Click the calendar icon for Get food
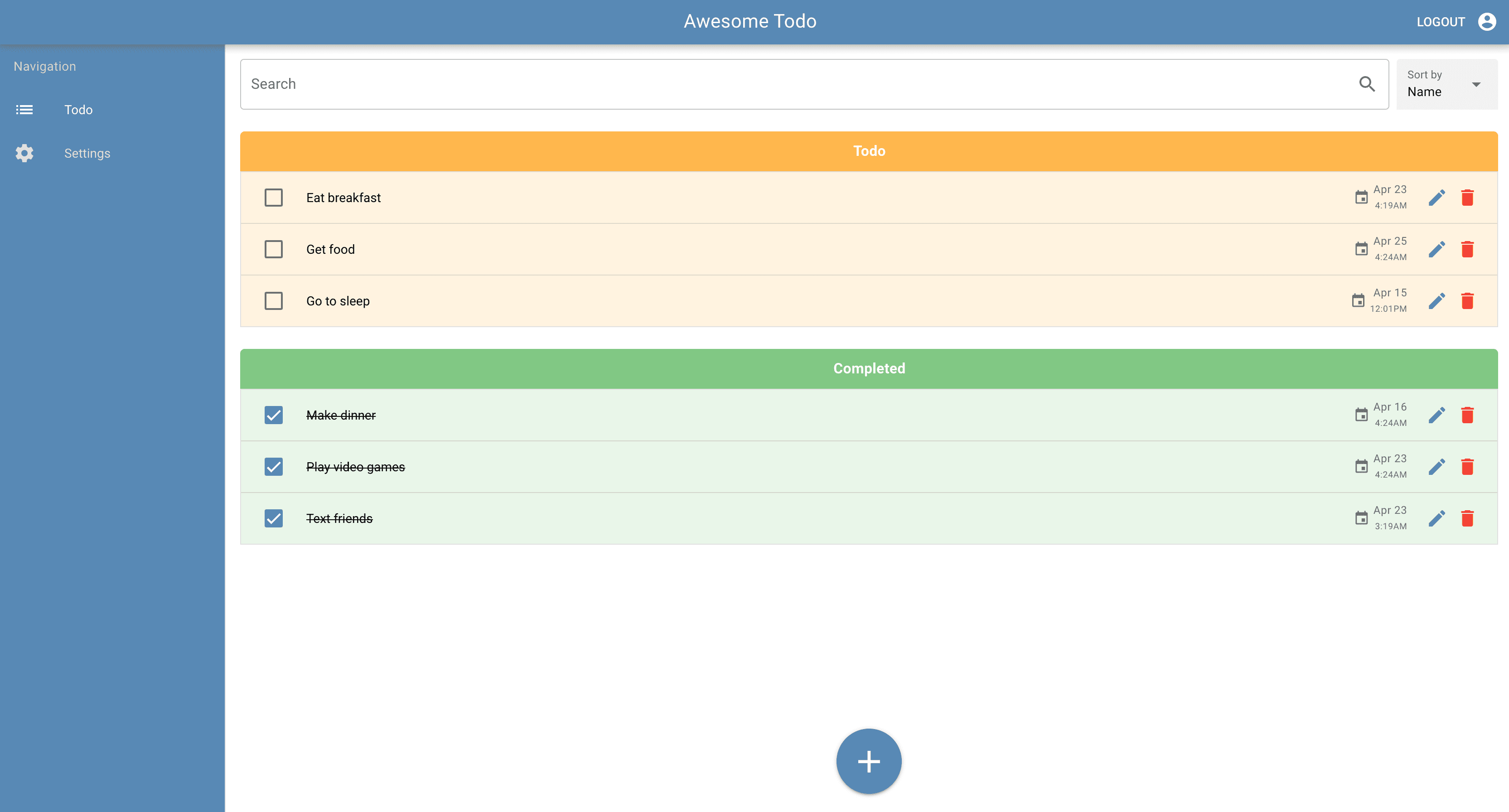The image size is (1509, 812). coord(1361,249)
